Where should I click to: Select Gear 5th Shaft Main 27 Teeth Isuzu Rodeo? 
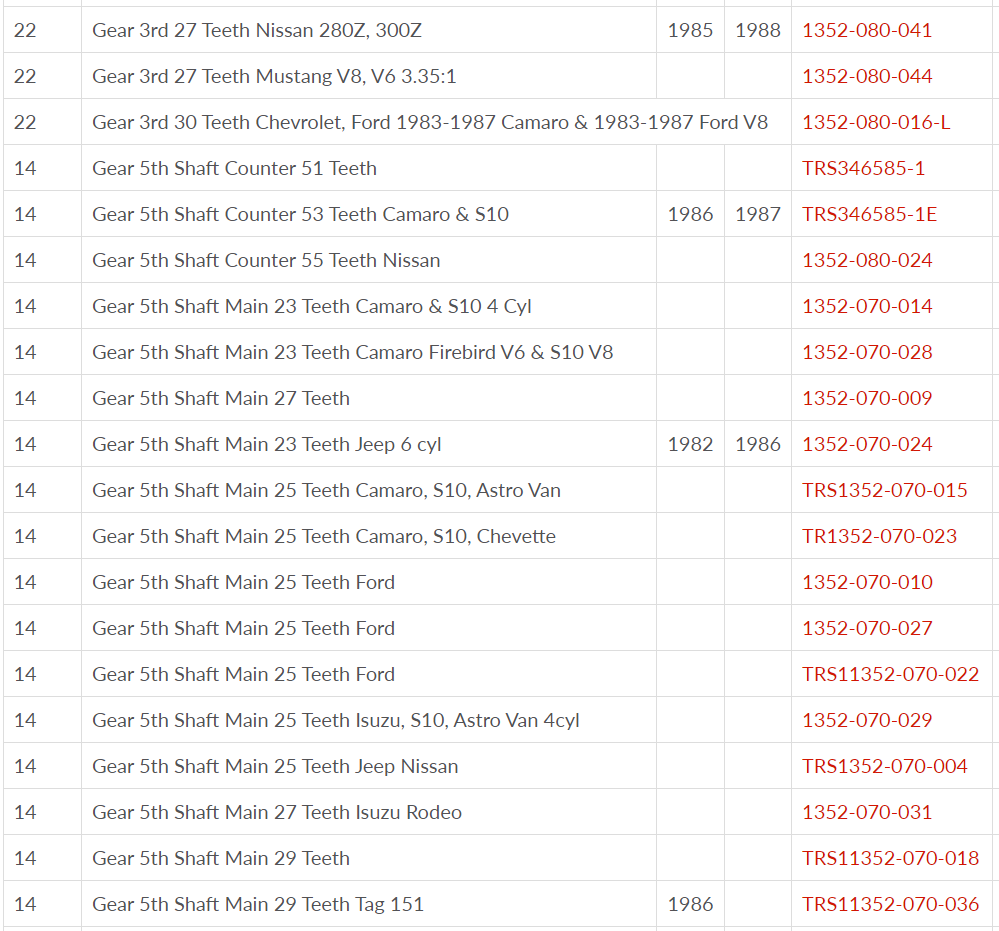[277, 812]
